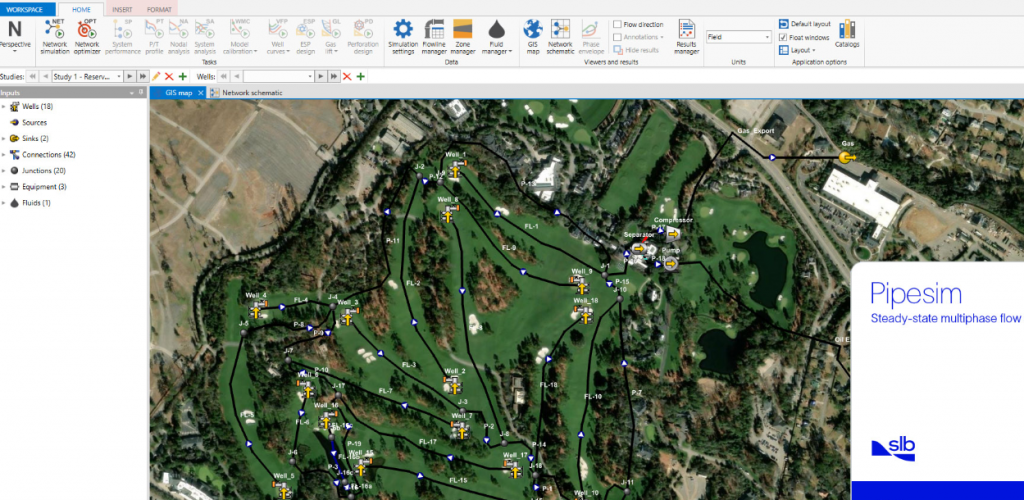Viewport: 1024px width, 500px height.
Task: Select the Junctions (20) tree item
Action: click(43, 171)
